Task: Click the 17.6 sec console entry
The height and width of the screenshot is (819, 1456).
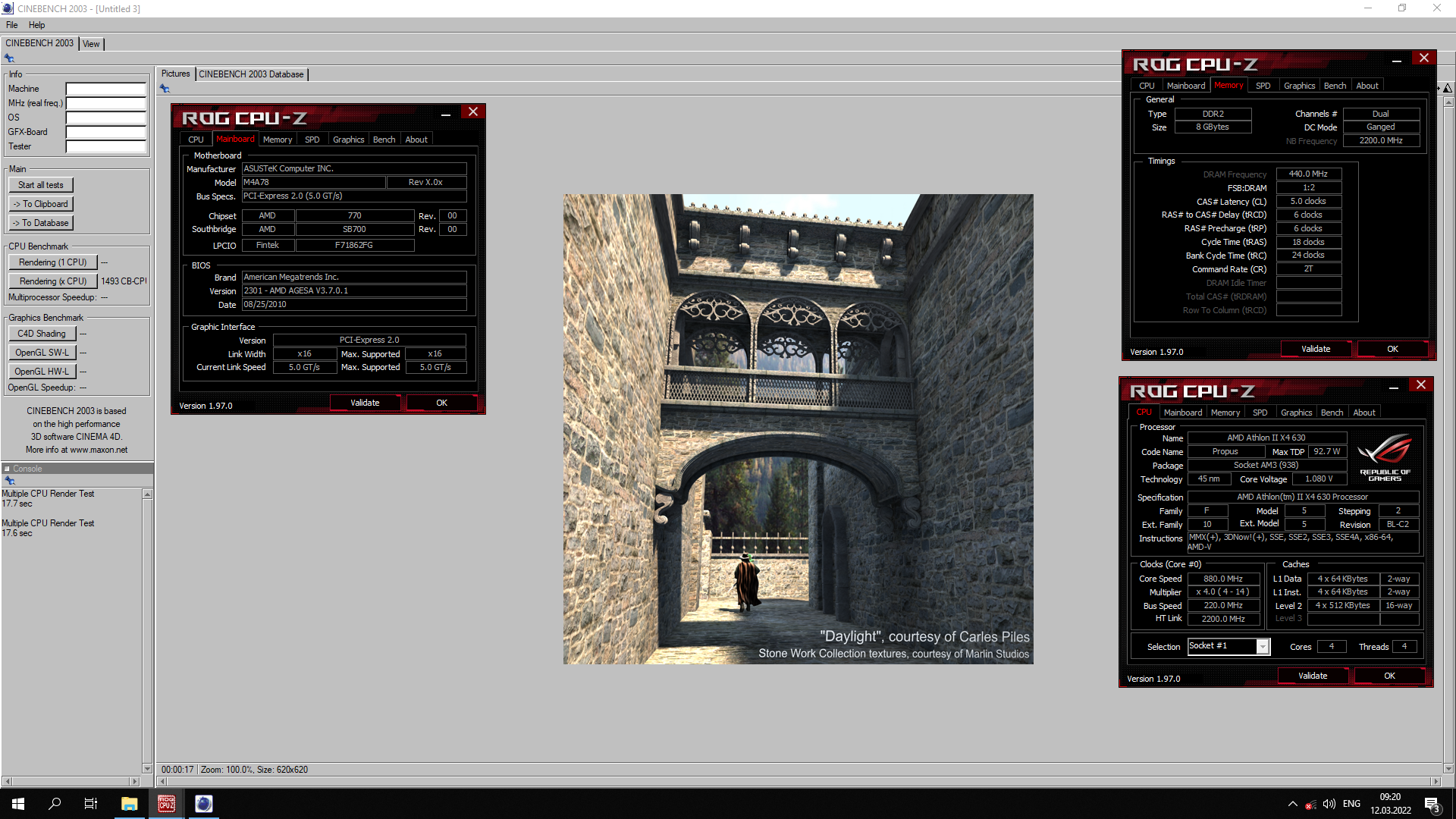Action: click(x=17, y=533)
